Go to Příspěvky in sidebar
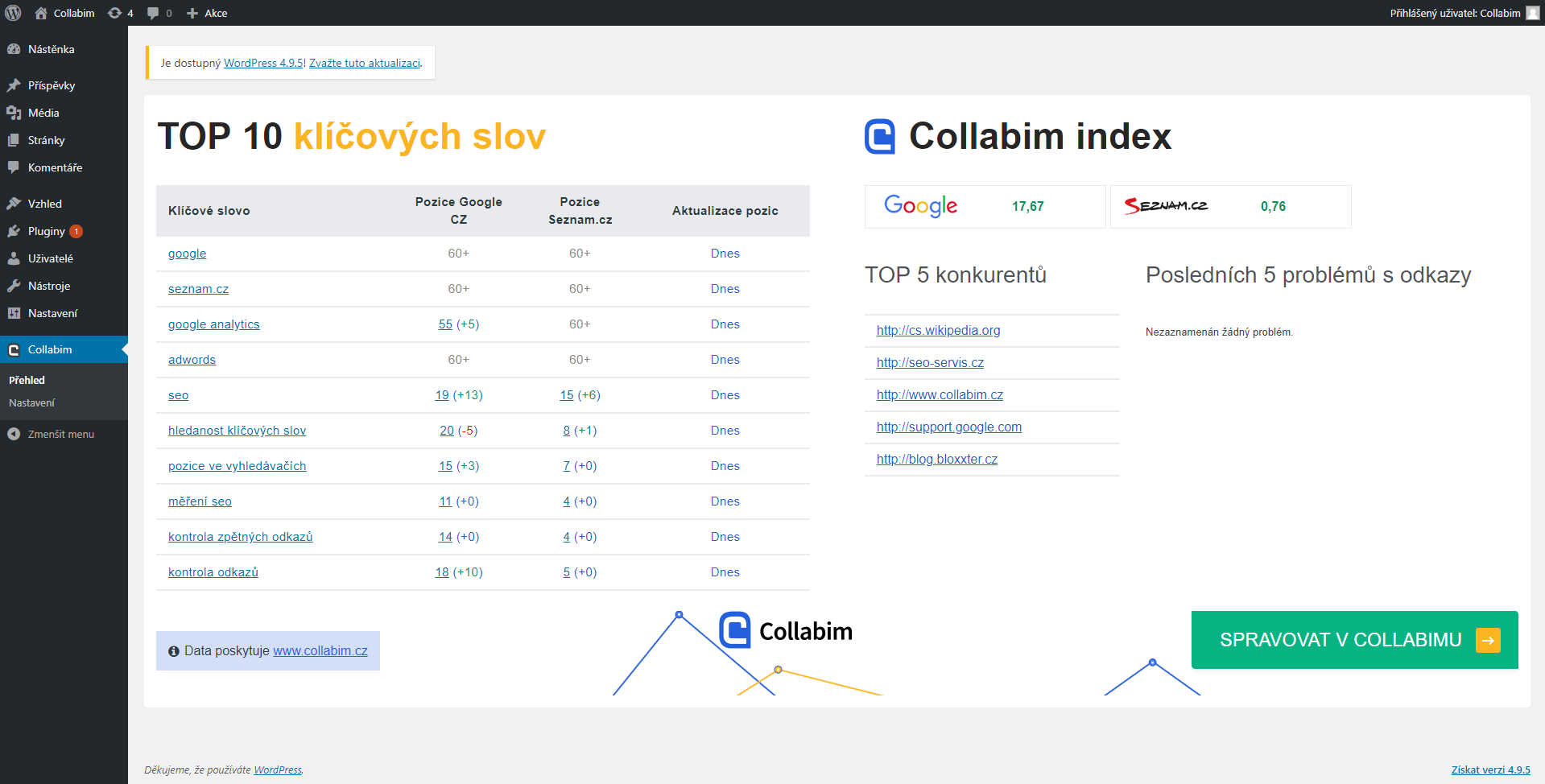 tap(51, 85)
